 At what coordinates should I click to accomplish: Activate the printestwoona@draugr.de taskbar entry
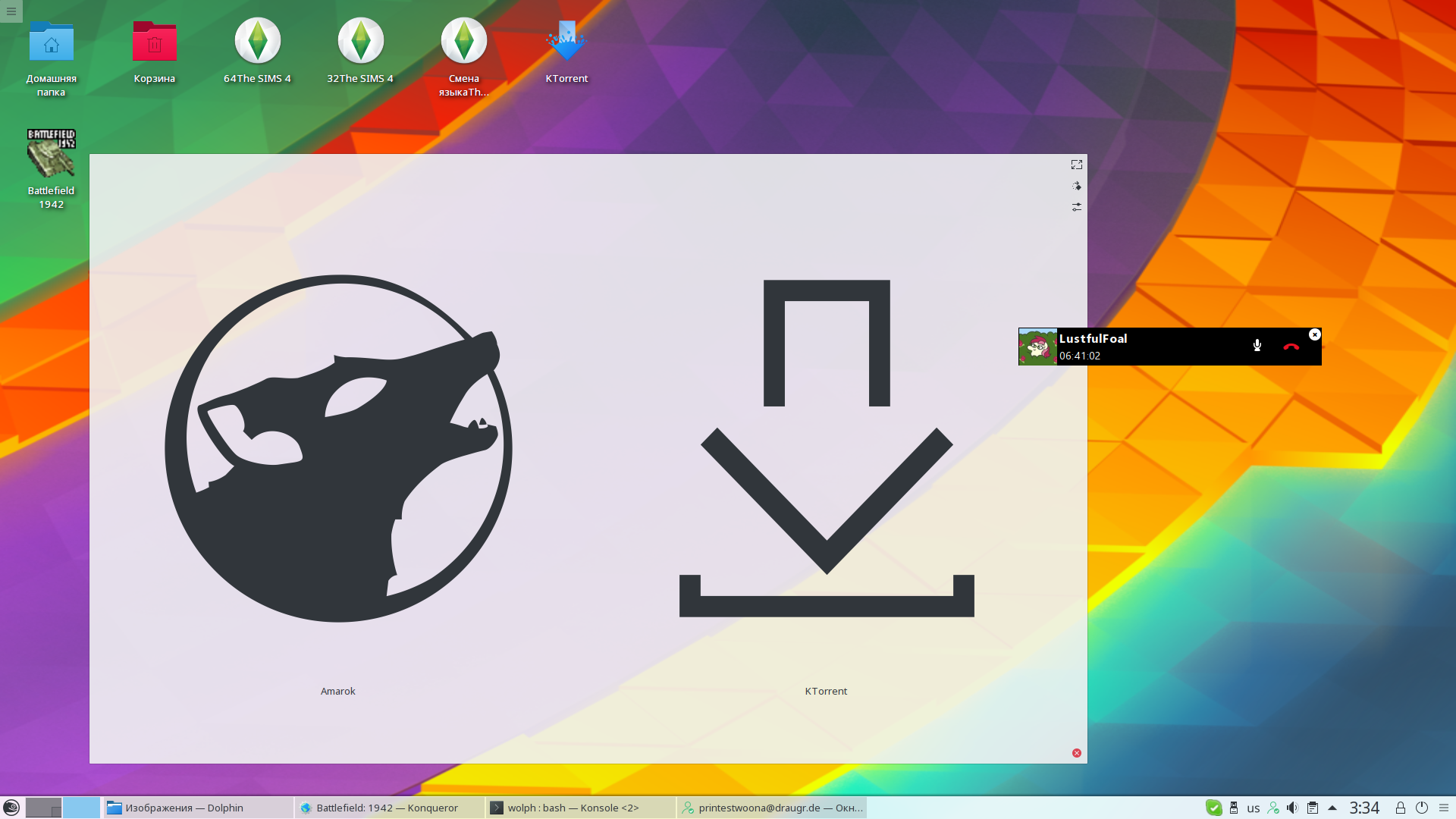[772, 808]
